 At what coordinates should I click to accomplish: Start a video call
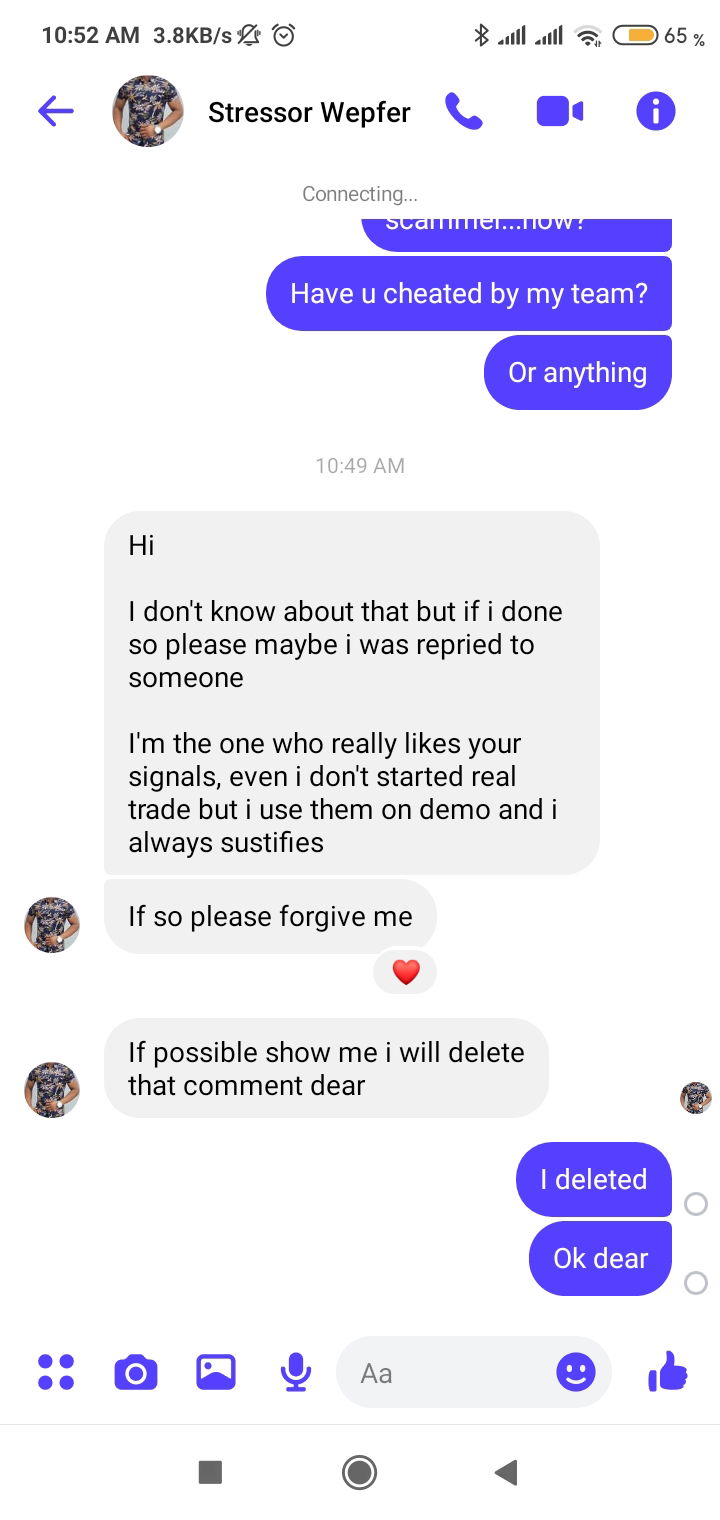(x=560, y=111)
